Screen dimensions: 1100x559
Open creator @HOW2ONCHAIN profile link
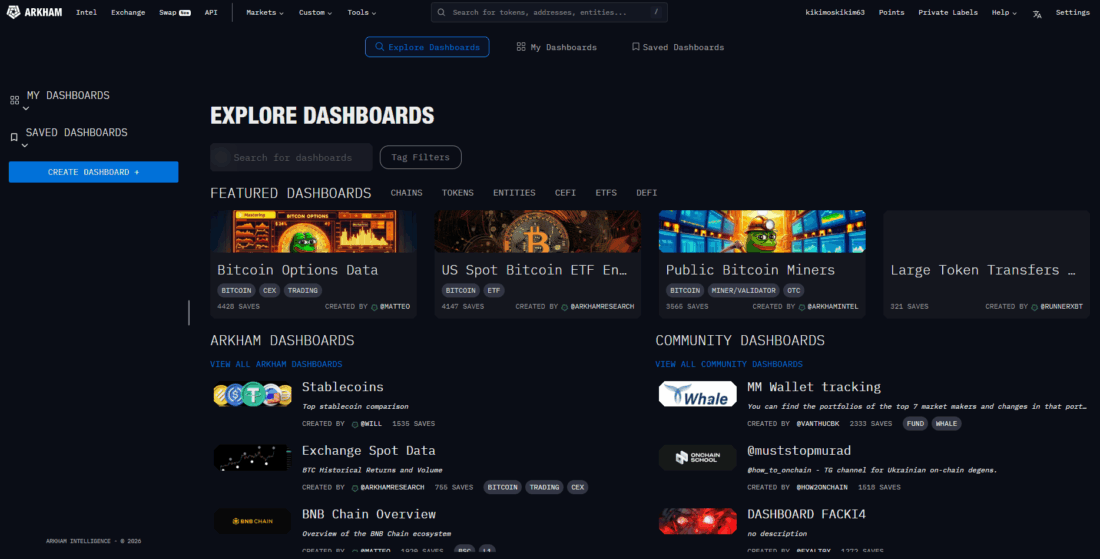821,487
